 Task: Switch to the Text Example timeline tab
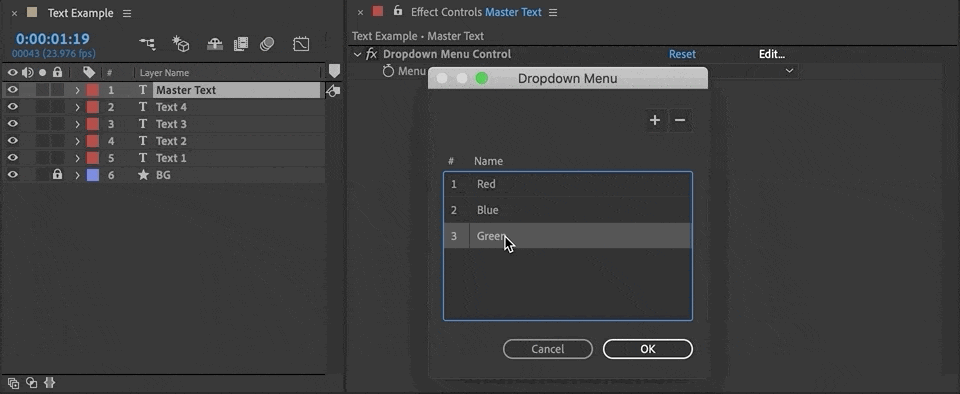[x=80, y=13]
